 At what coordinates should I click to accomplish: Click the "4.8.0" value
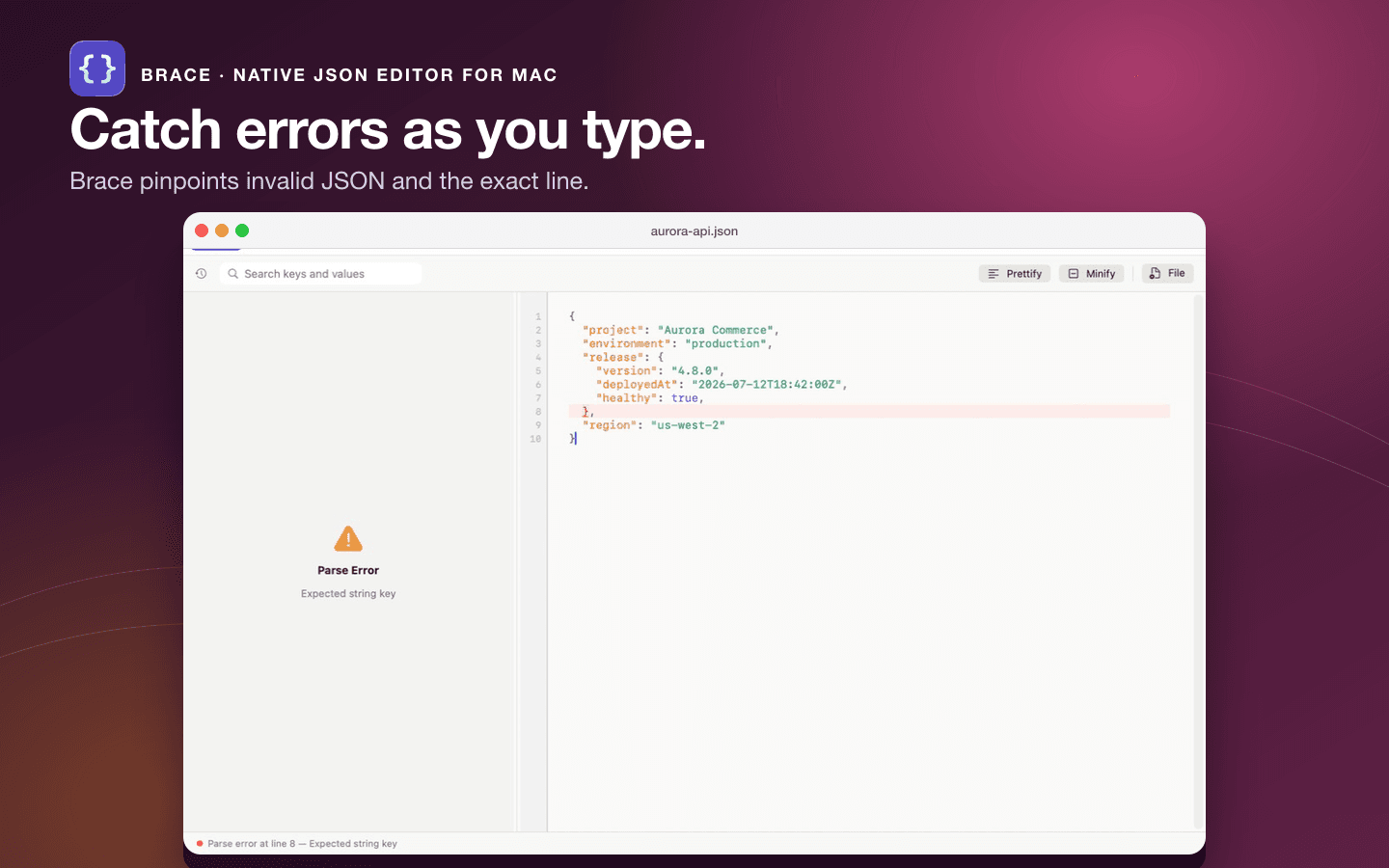(694, 371)
